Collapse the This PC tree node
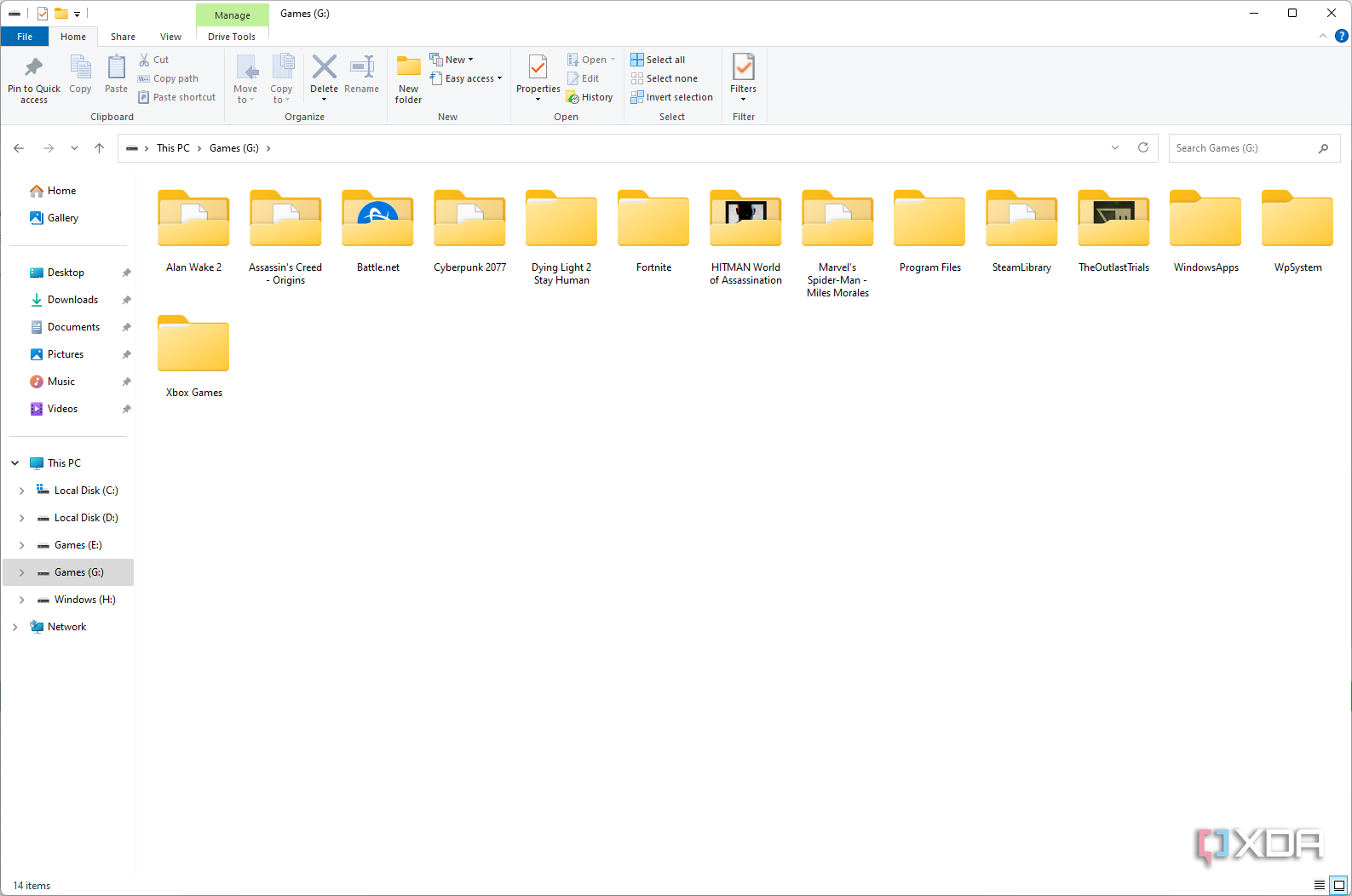The height and width of the screenshot is (896, 1352). point(15,463)
